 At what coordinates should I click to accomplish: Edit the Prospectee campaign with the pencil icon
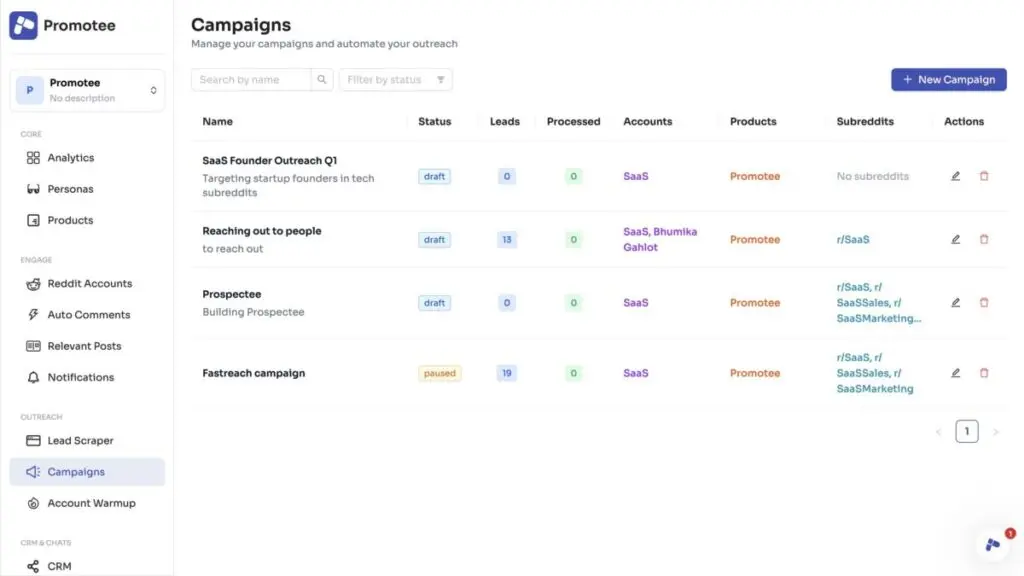pos(955,302)
